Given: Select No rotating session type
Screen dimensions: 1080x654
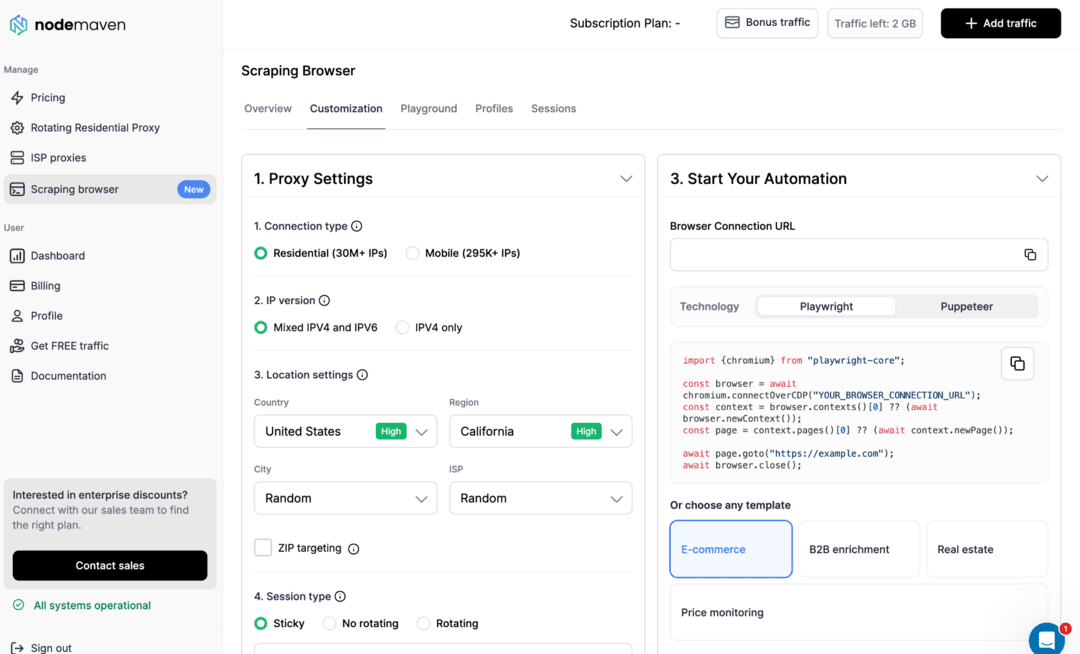Looking at the screenshot, I should point(329,624).
